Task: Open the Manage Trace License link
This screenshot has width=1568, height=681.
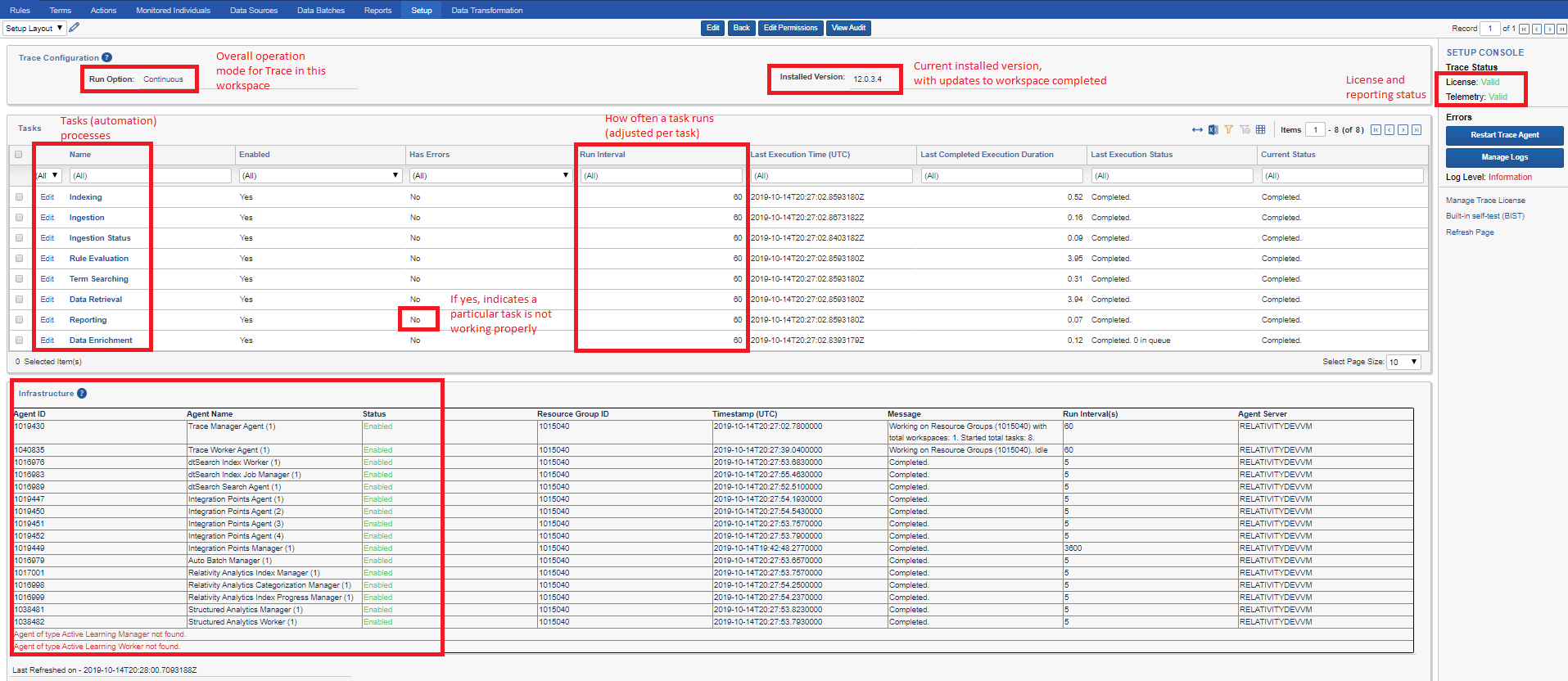Action: click(1485, 201)
